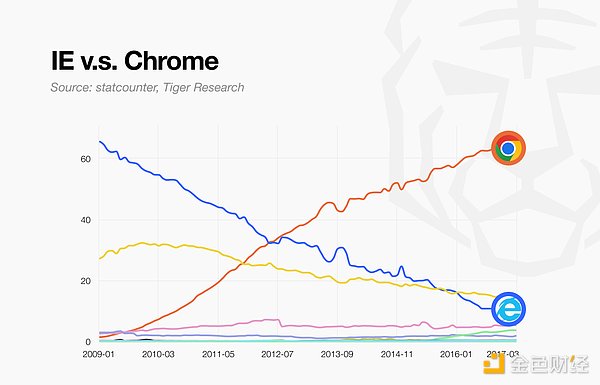Click the "IE v.s. Chrome" chart title
The width and height of the screenshot is (600, 385).
(x=135, y=61)
